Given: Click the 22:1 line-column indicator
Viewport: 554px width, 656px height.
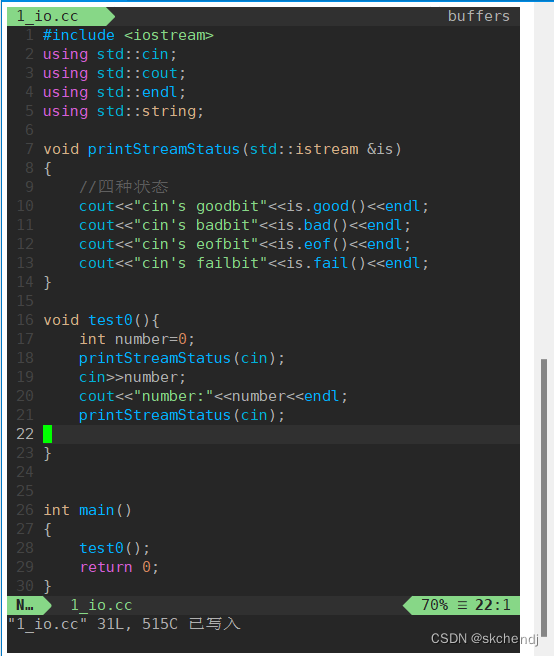Looking at the screenshot, I should [492, 605].
